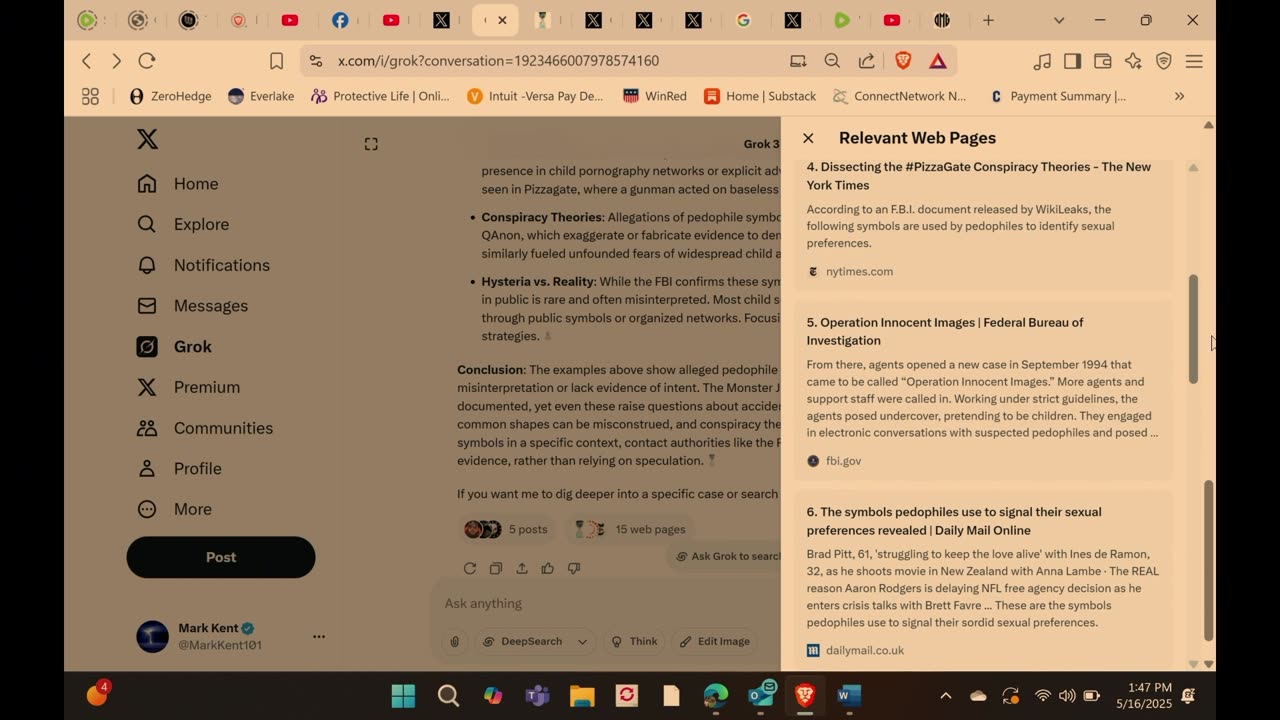This screenshot has width=1280, height=720.
Task: Show the 15 web pages sources
Action: [x=631, y=529]
